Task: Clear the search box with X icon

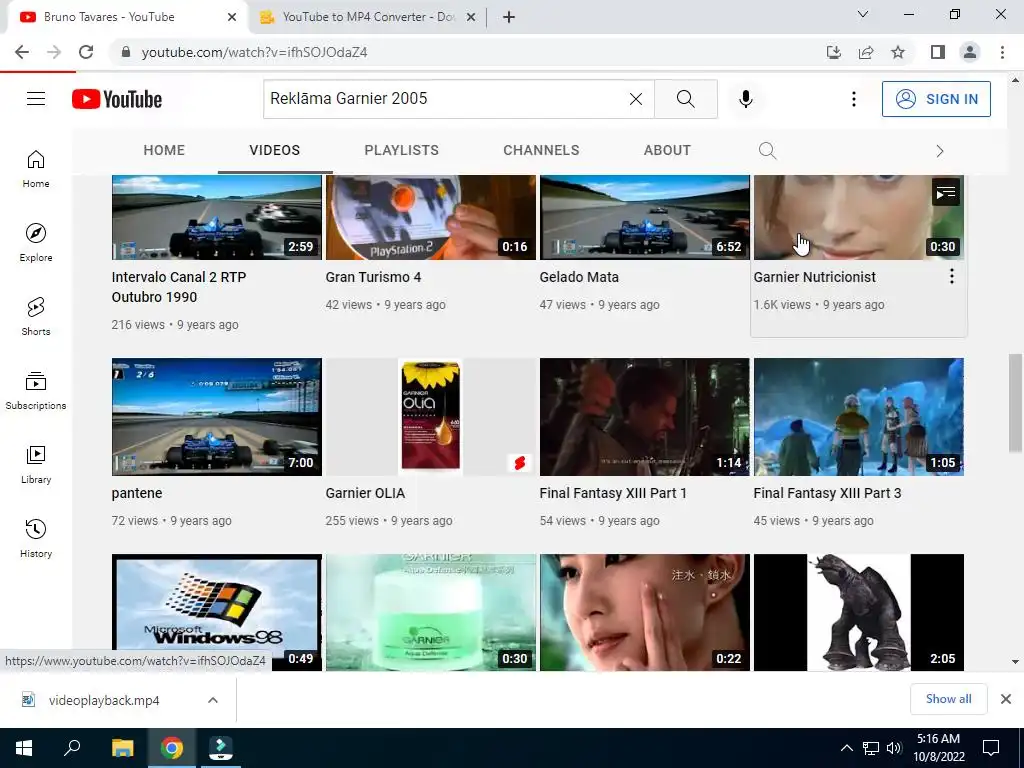Action: point(635,99)
